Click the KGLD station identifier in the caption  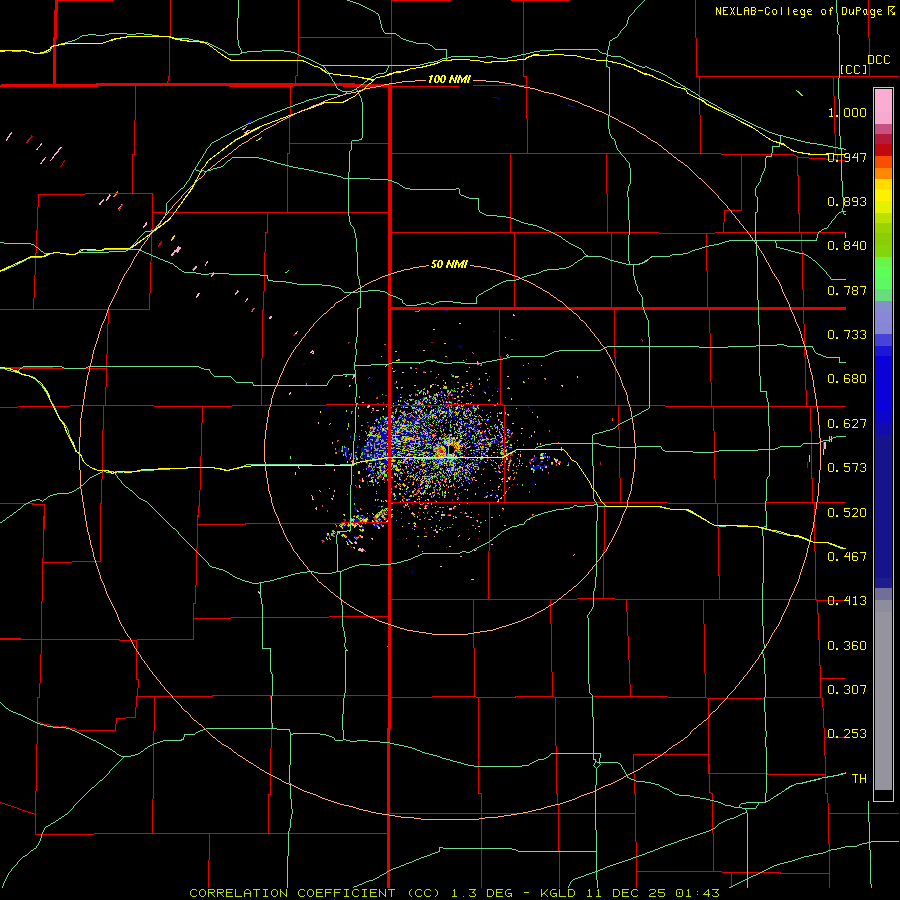[x=560, y=893]
